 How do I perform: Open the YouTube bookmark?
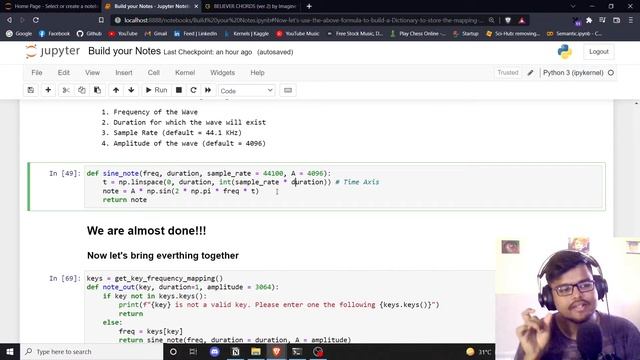(123, 33)
